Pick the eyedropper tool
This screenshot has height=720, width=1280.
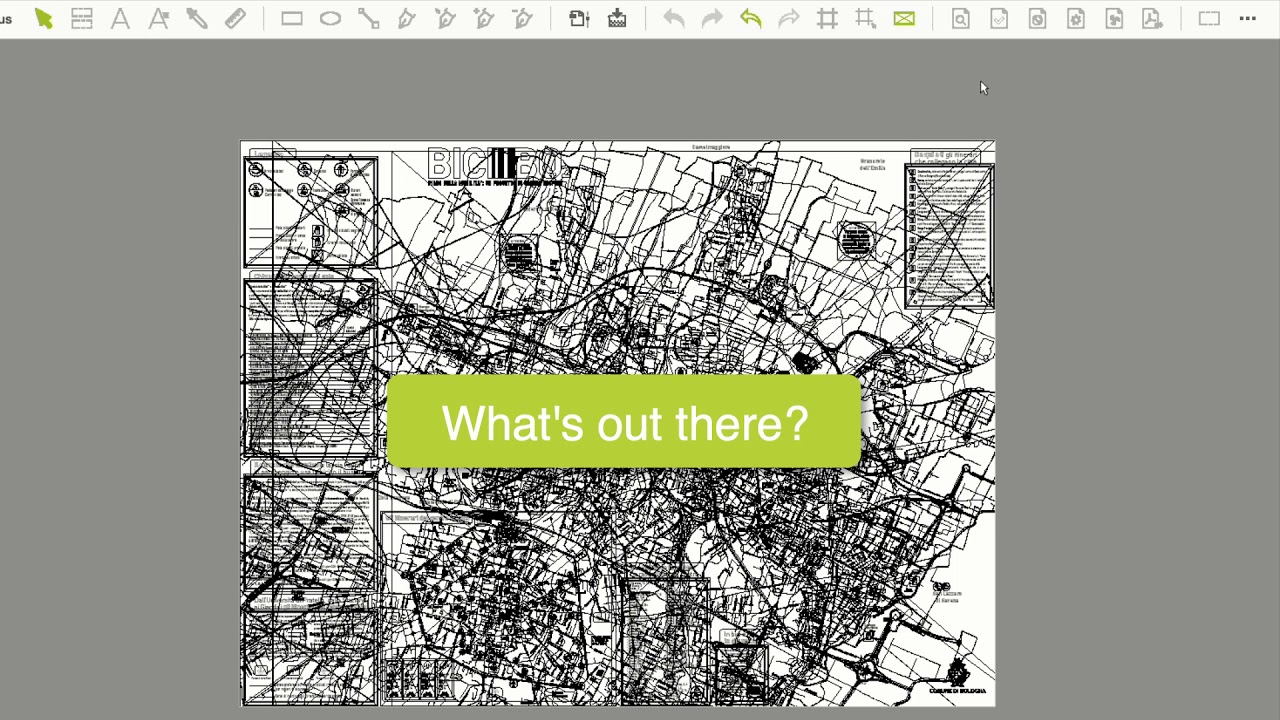click(x=196, y=19)
